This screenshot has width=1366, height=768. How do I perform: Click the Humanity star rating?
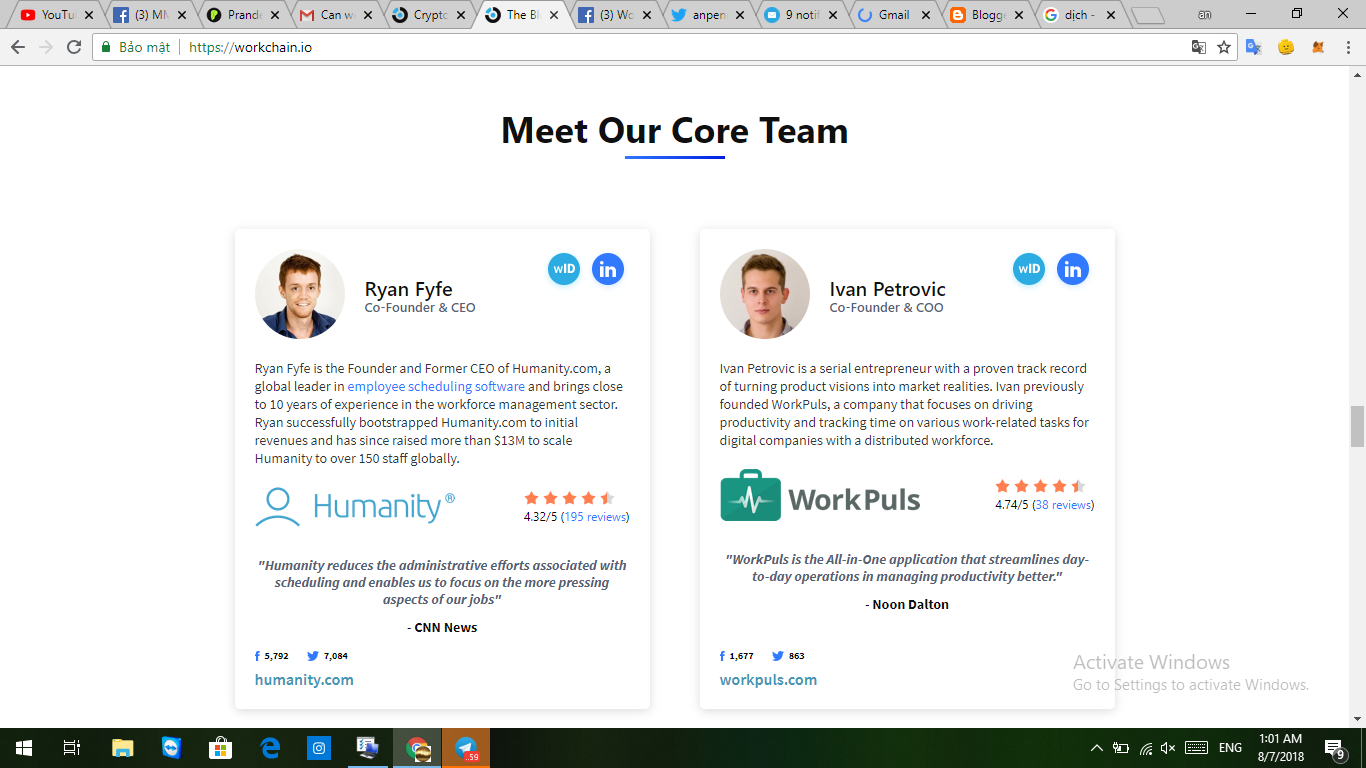[x=569, y=498]
